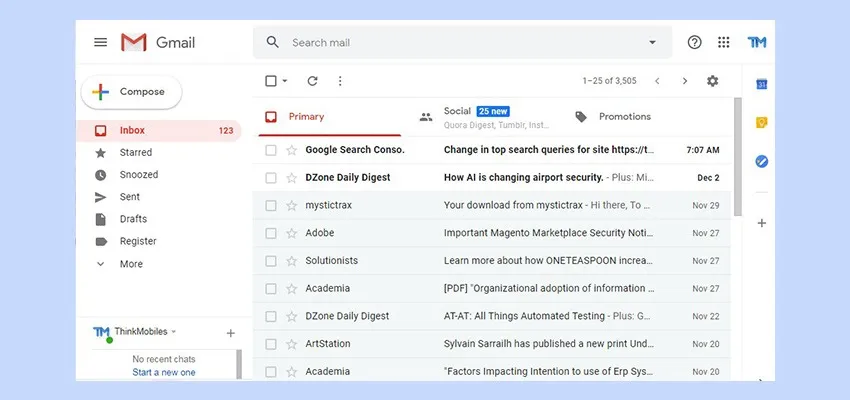This screenshot has height=400, width=850.
Task: Select the ArtStation email checkbox
Action: (x=271, y=344)
